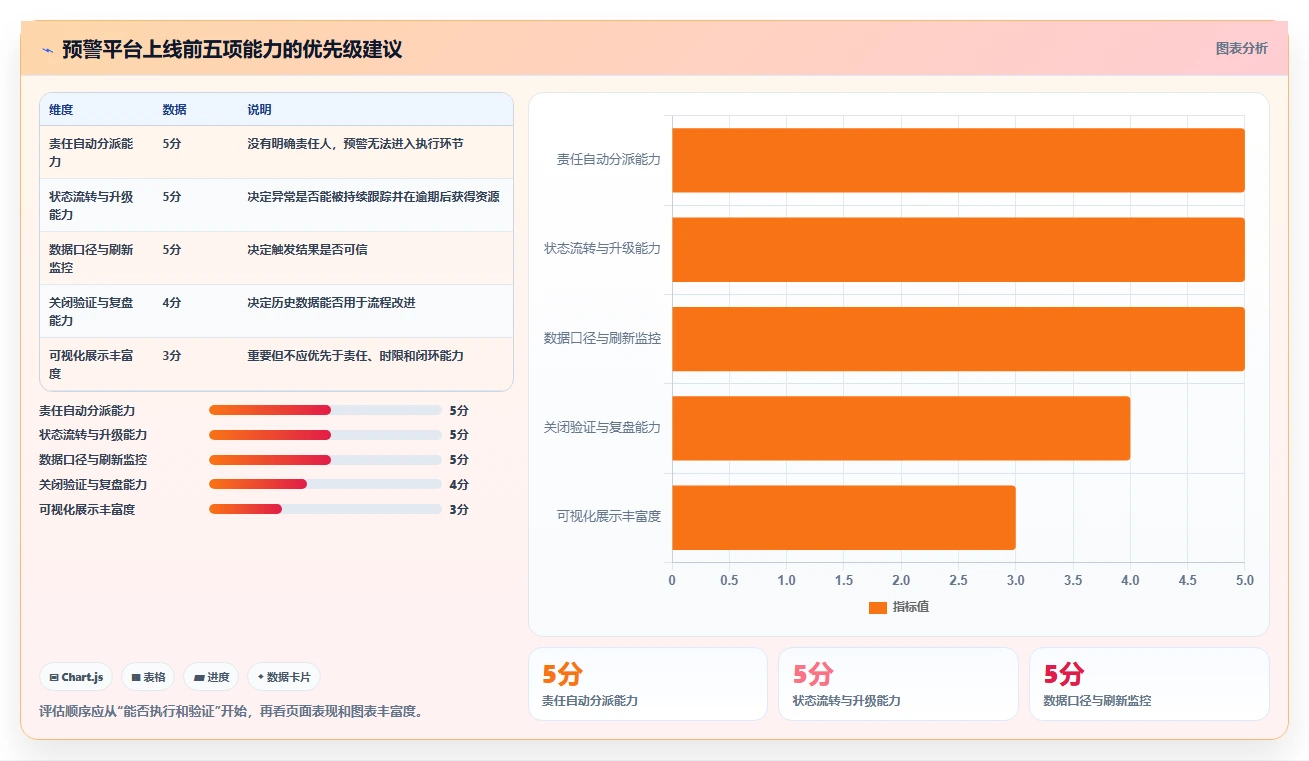
Task: Click the chart bar for 责任自动分派能力
Action: (958, 160)
